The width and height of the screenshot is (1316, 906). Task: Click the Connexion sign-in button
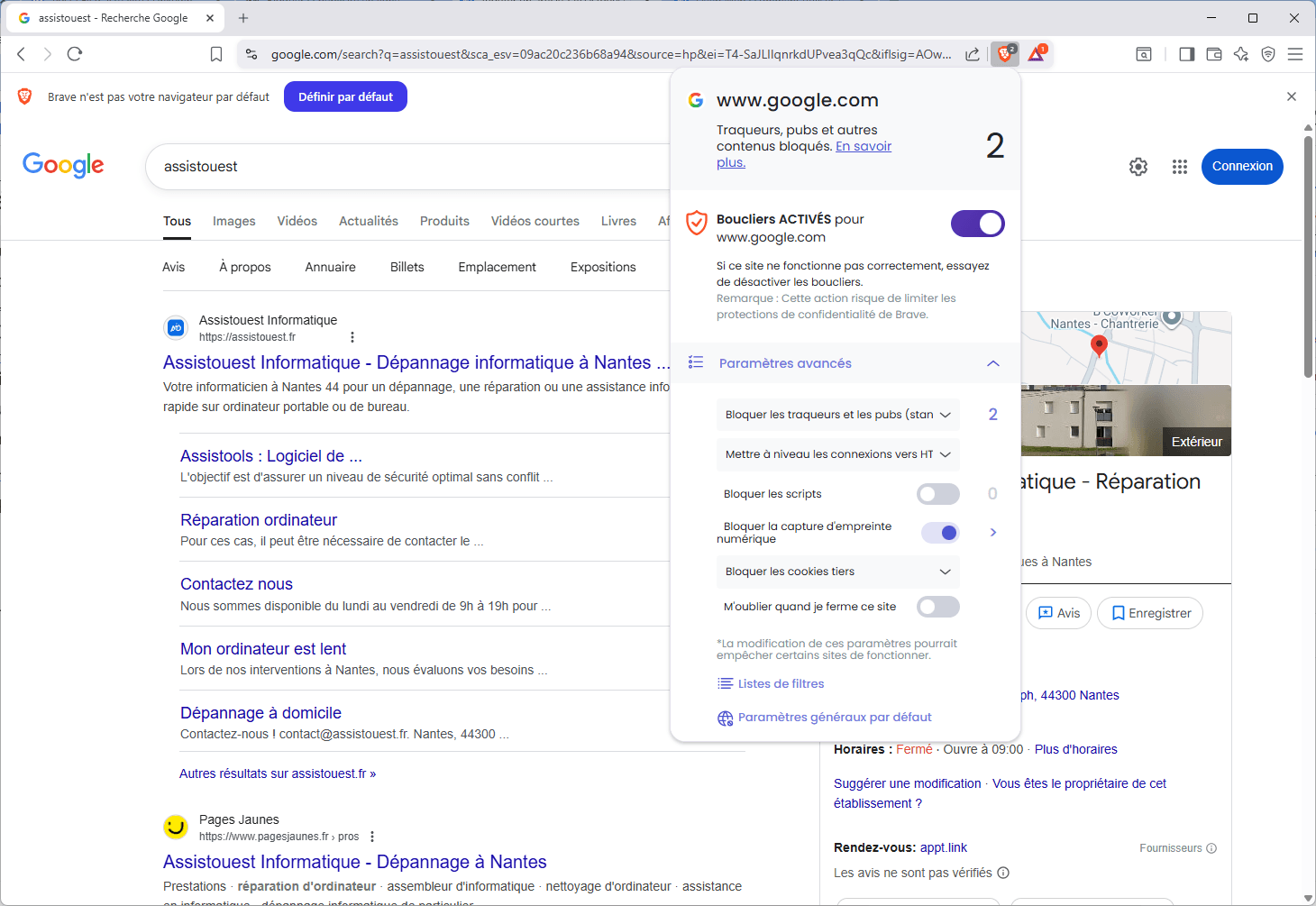pos(1242,167)
